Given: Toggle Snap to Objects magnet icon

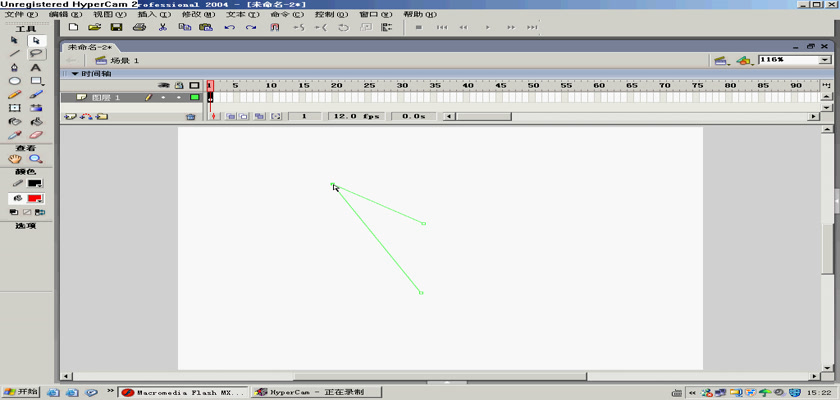Looking at the screenshot, I should (x=274, y=27).
